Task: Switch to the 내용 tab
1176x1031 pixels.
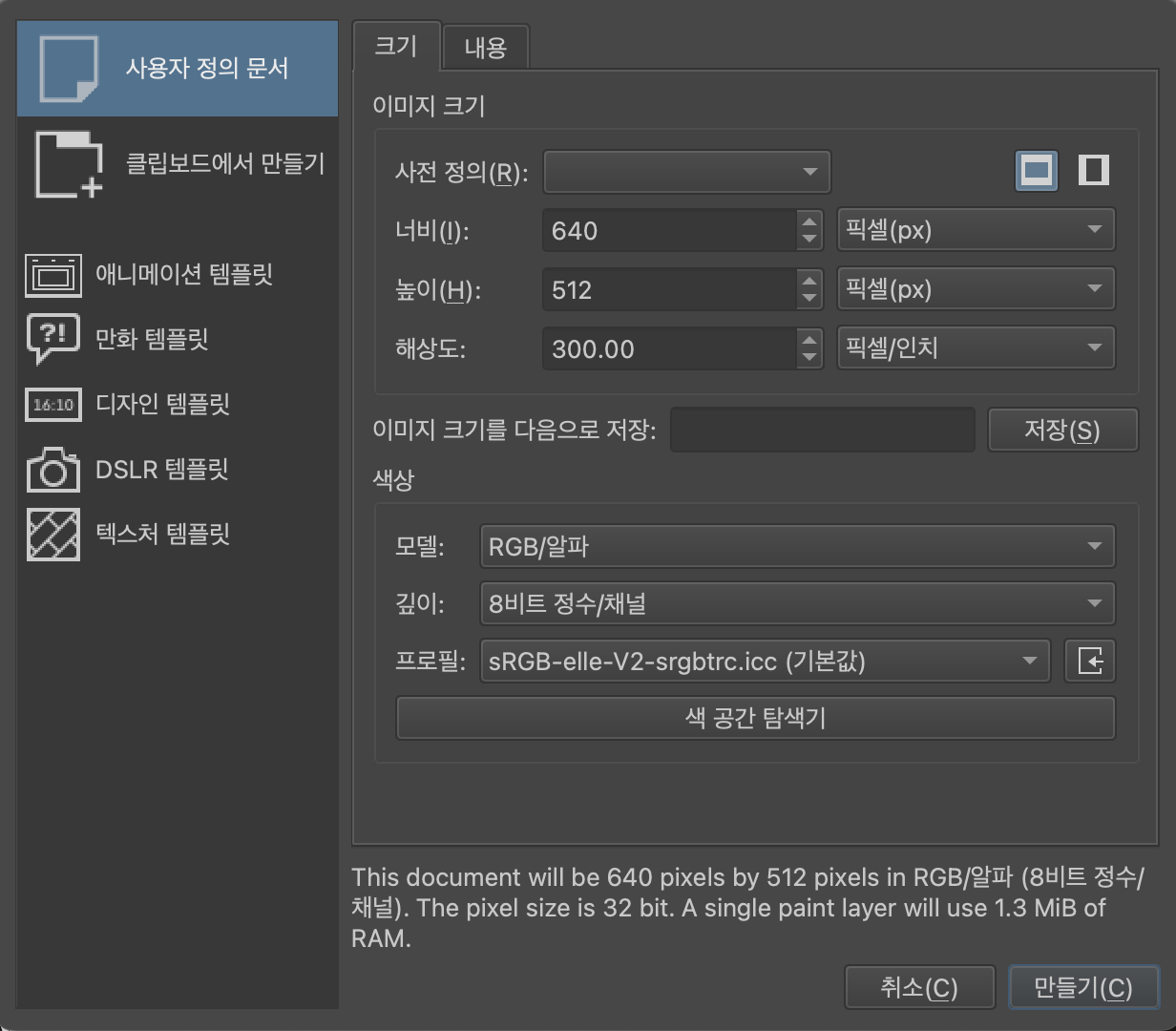Action: click(x=485, y=48)
